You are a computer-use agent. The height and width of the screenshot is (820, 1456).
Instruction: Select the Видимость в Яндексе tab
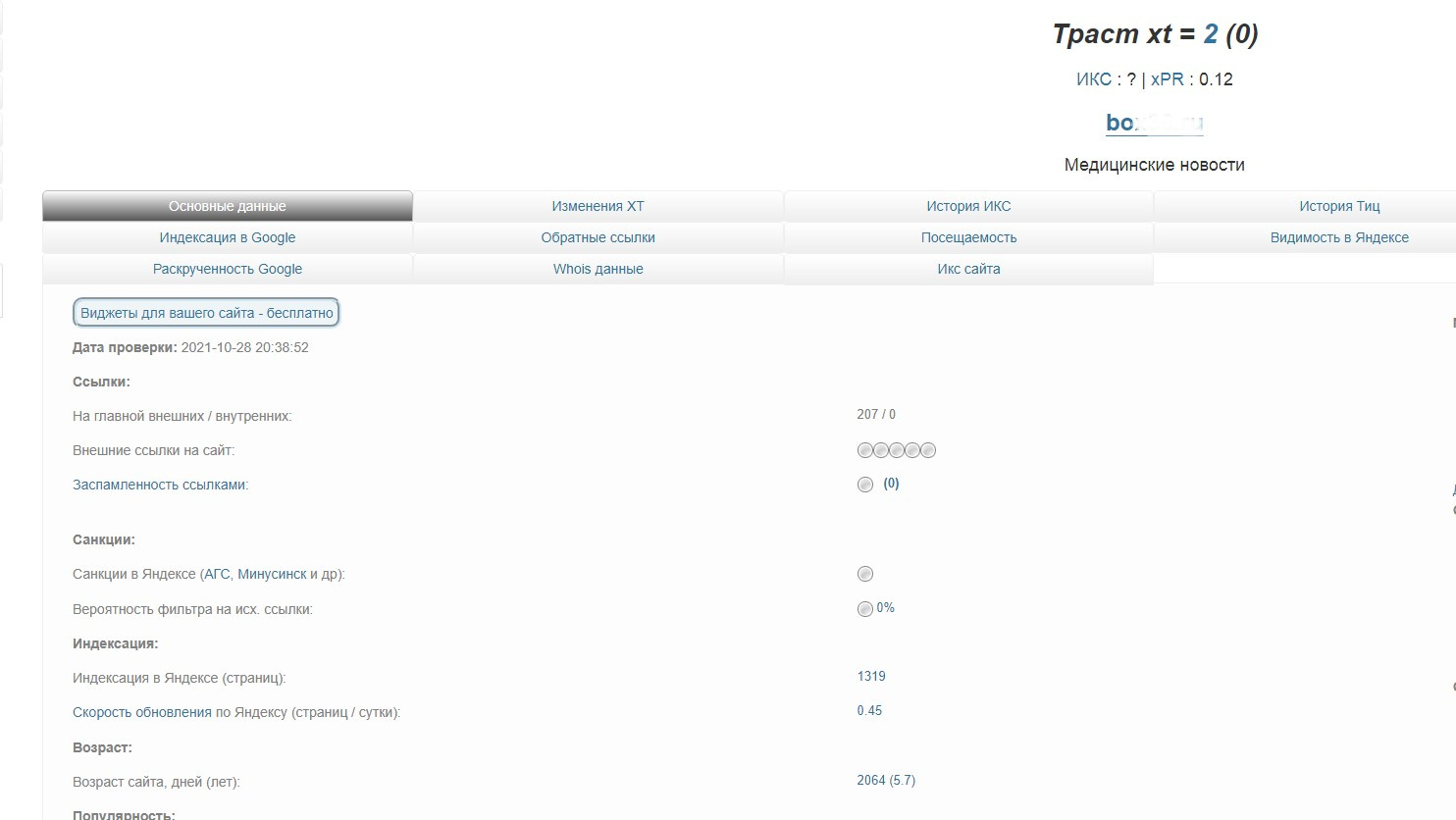click(1339, 237)
